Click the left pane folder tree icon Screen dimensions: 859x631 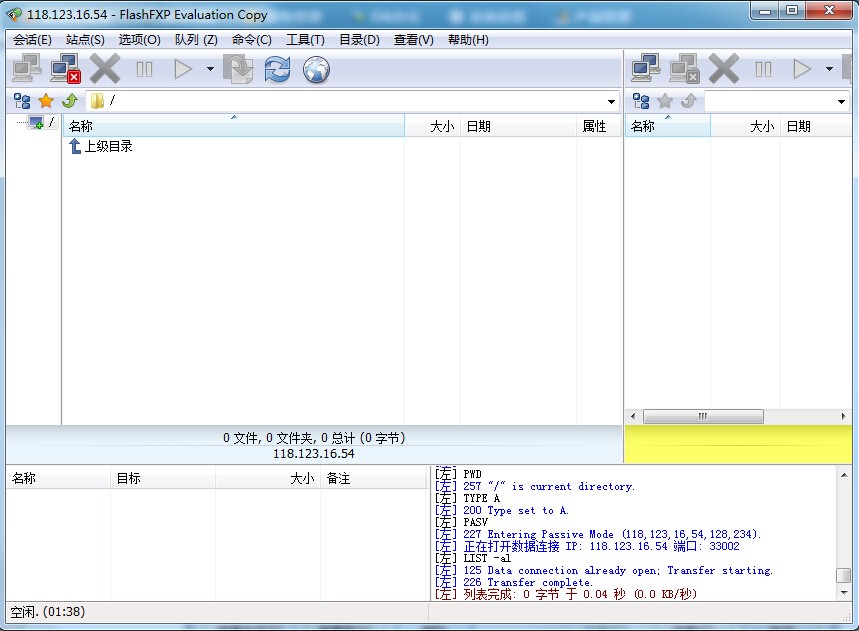[22, 101]
